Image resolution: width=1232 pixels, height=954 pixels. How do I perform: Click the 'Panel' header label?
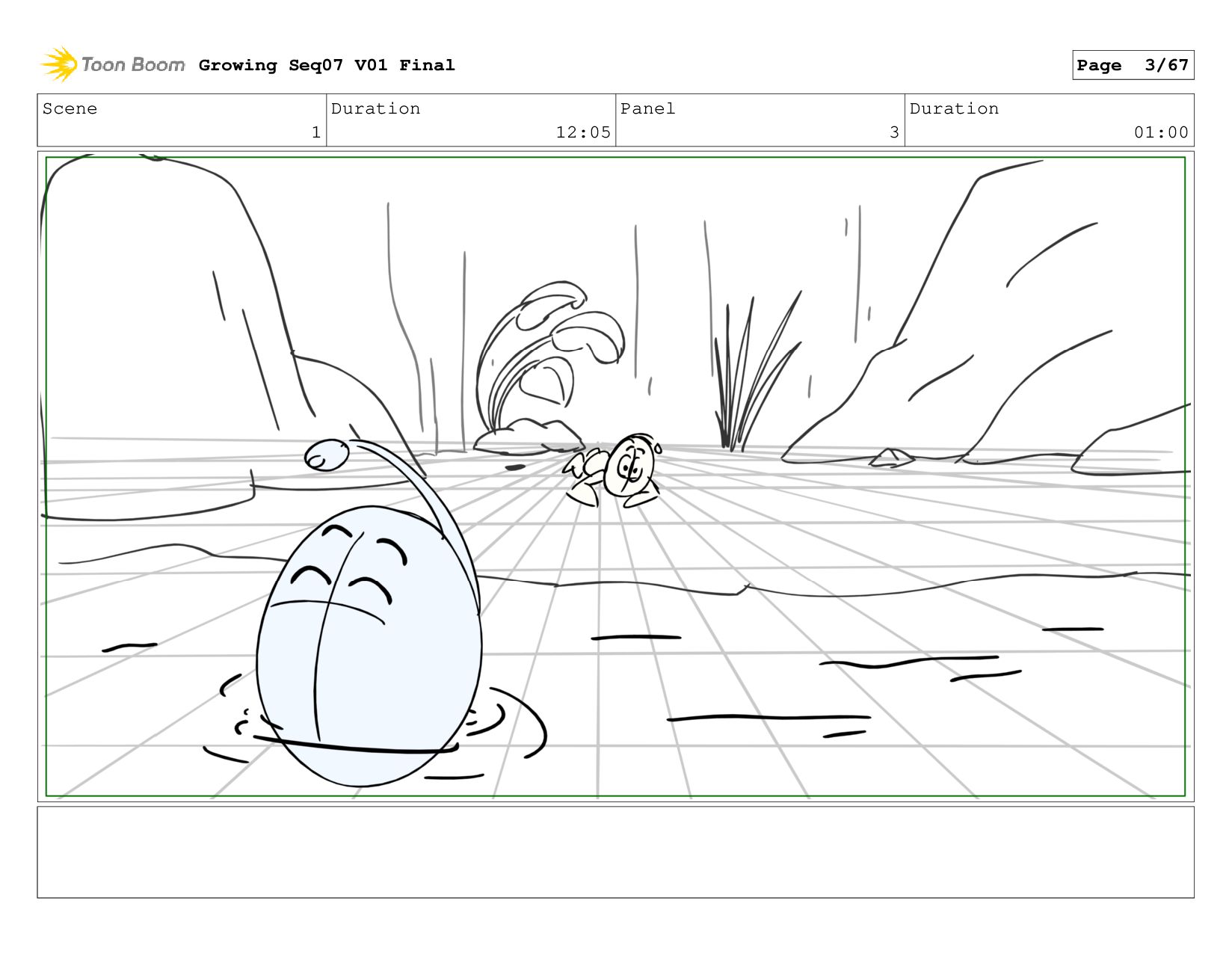(x=647, y=108)
